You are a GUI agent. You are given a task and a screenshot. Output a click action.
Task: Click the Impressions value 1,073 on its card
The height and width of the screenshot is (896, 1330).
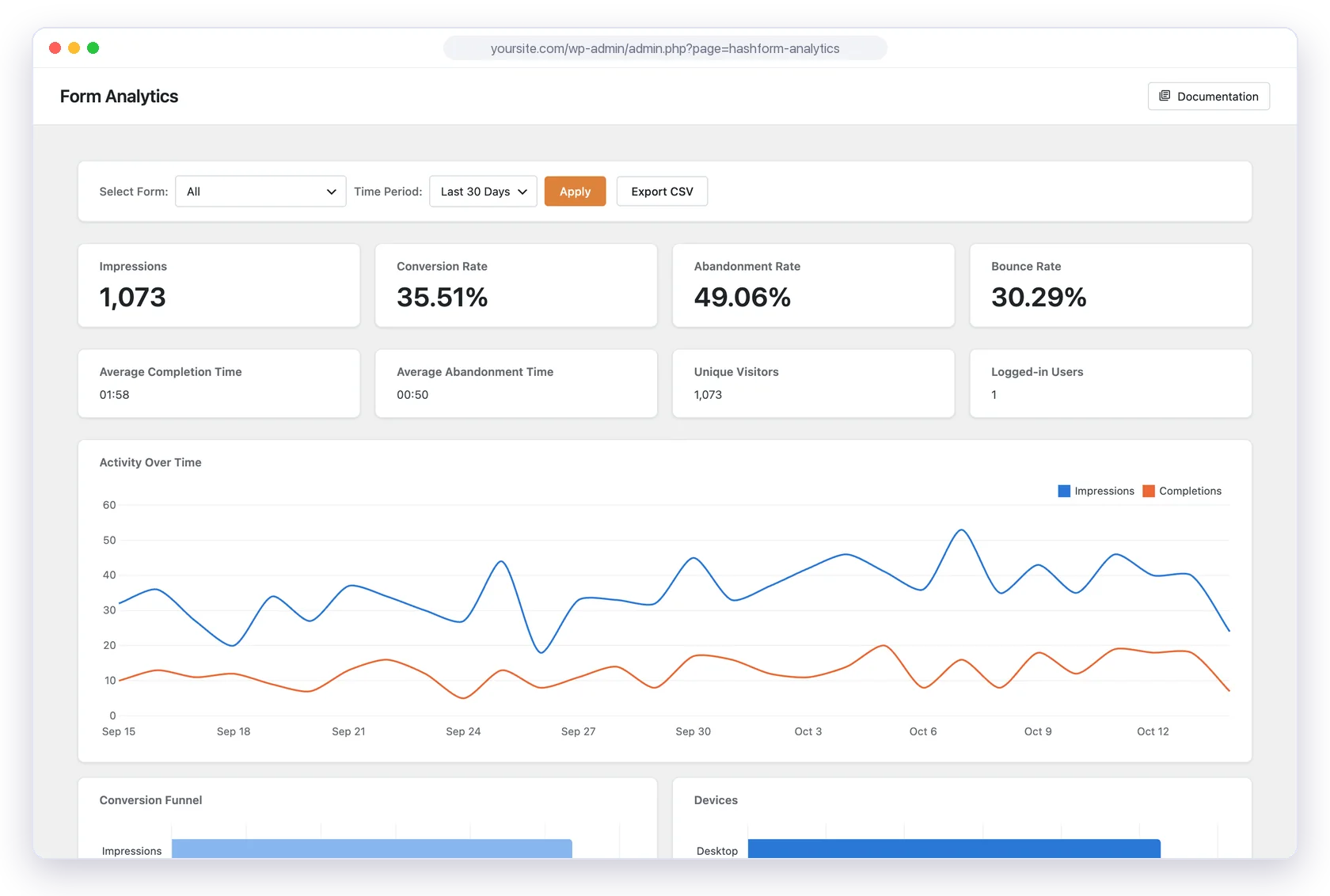(132, 298)
